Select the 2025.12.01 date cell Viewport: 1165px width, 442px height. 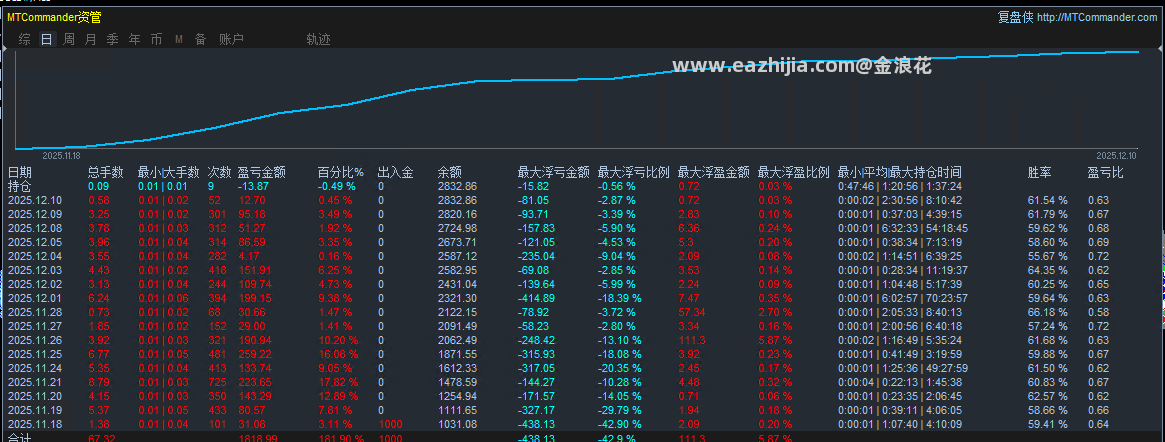click(34, 298)
